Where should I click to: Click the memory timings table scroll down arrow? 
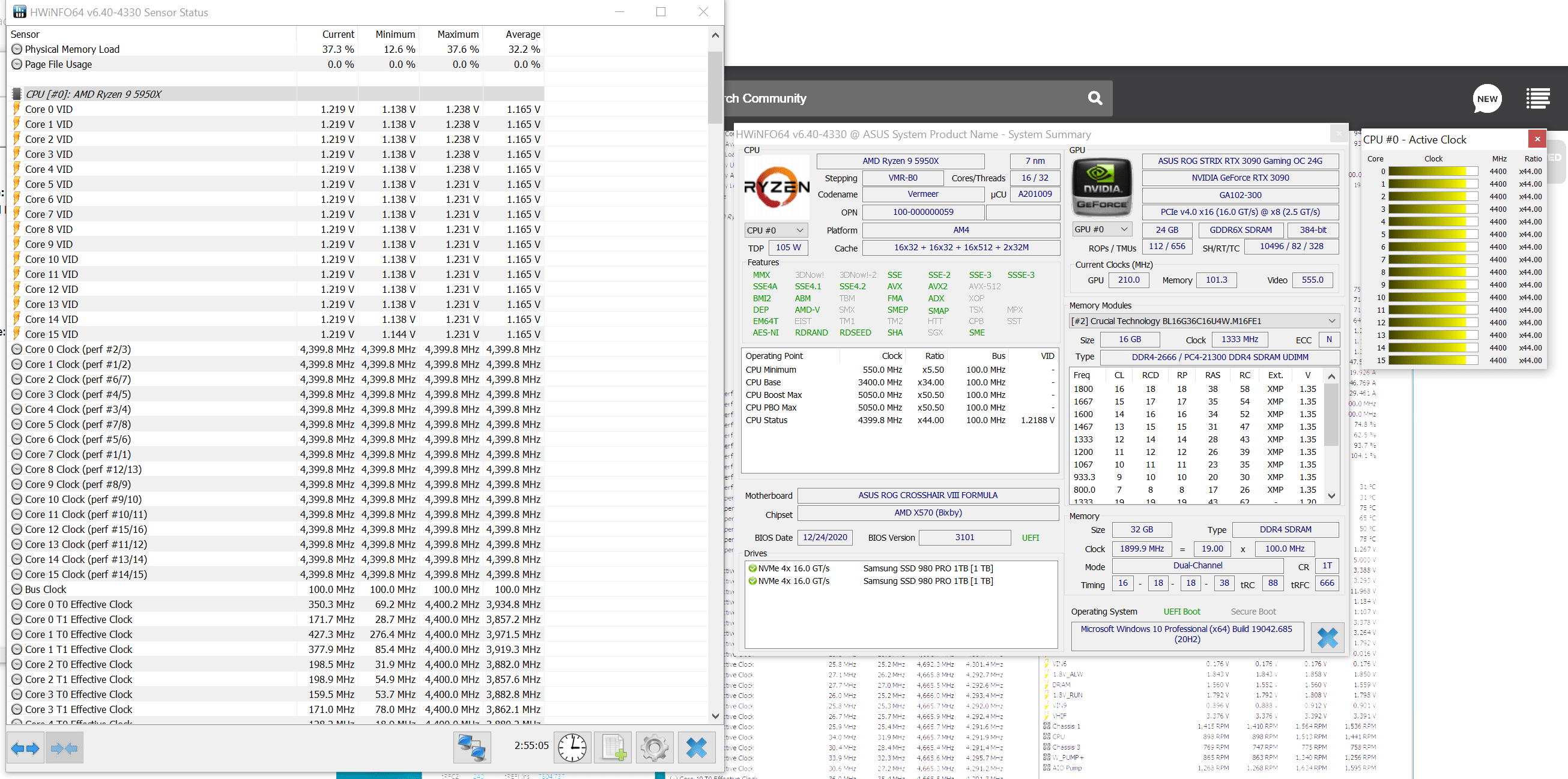click(1332, 496)
